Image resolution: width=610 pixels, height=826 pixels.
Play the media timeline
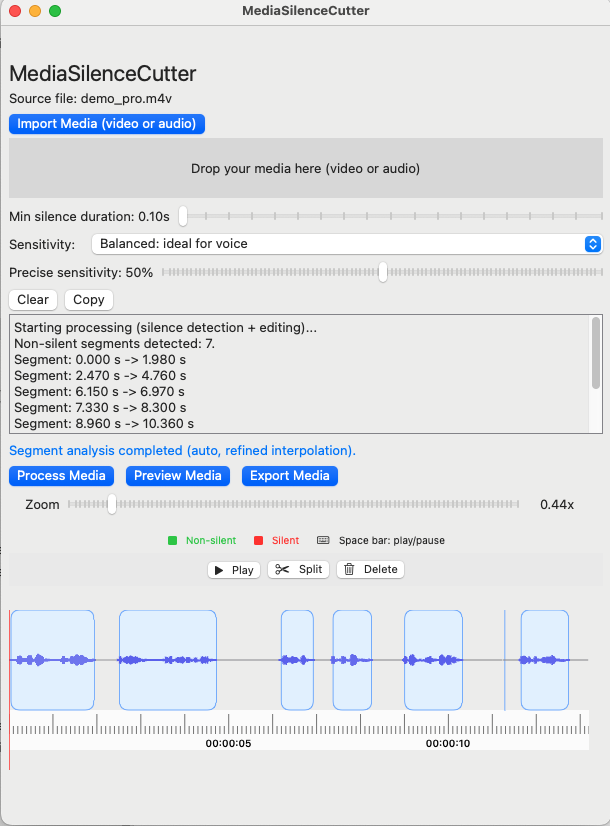[x=234, y=570]
